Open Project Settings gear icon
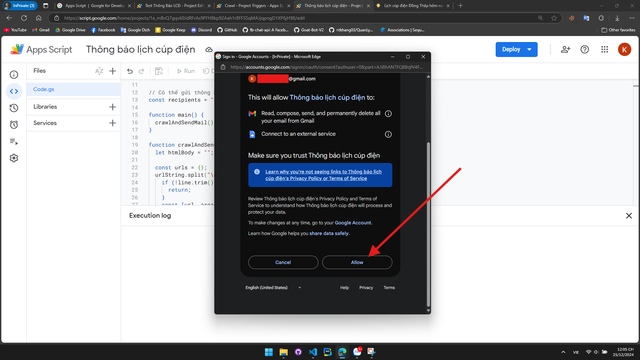Viewport: 640px width, 360px height. tap(14, 158)
